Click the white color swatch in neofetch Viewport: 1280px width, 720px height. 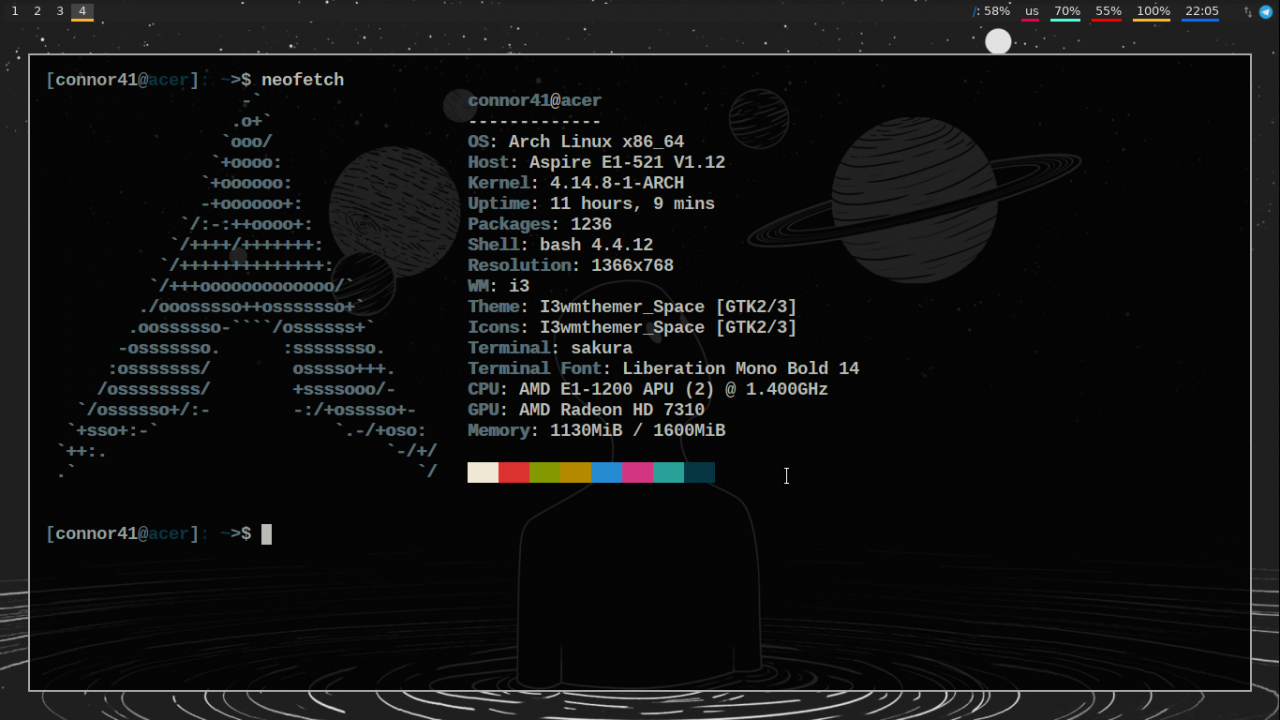[x=483, y=472]
